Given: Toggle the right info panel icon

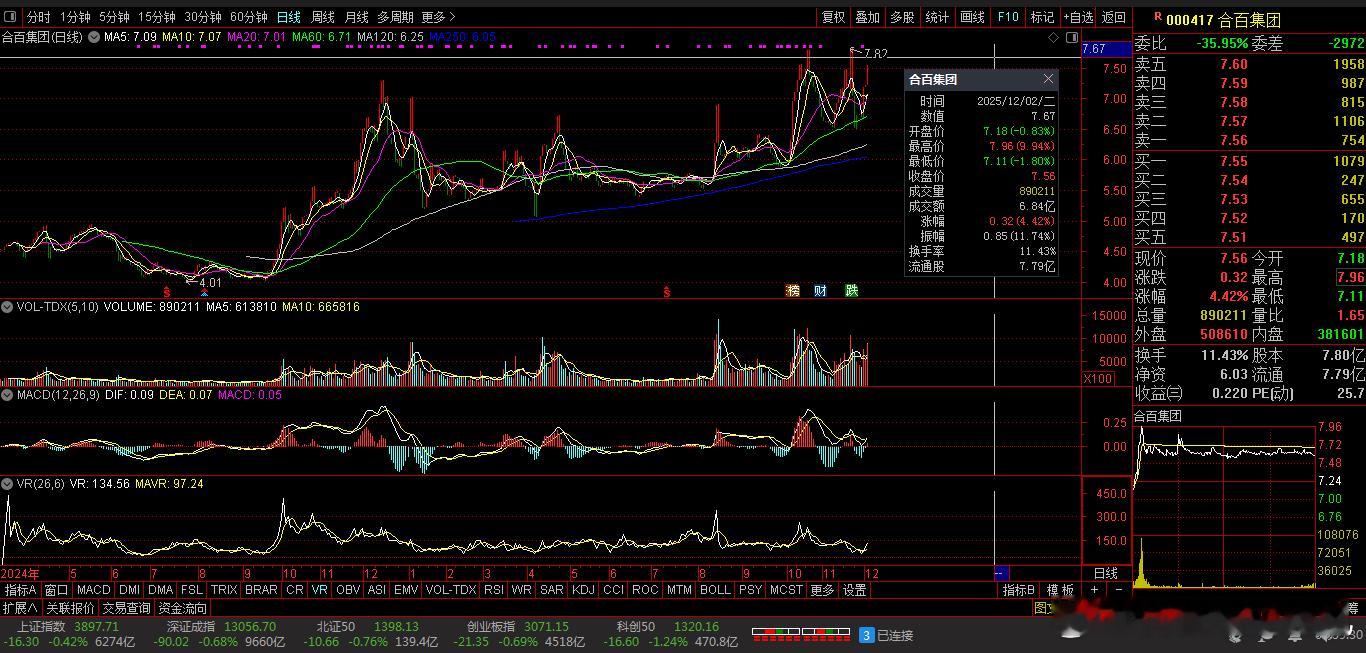Looking at the screenshot, I should [x=1071, y=38].
